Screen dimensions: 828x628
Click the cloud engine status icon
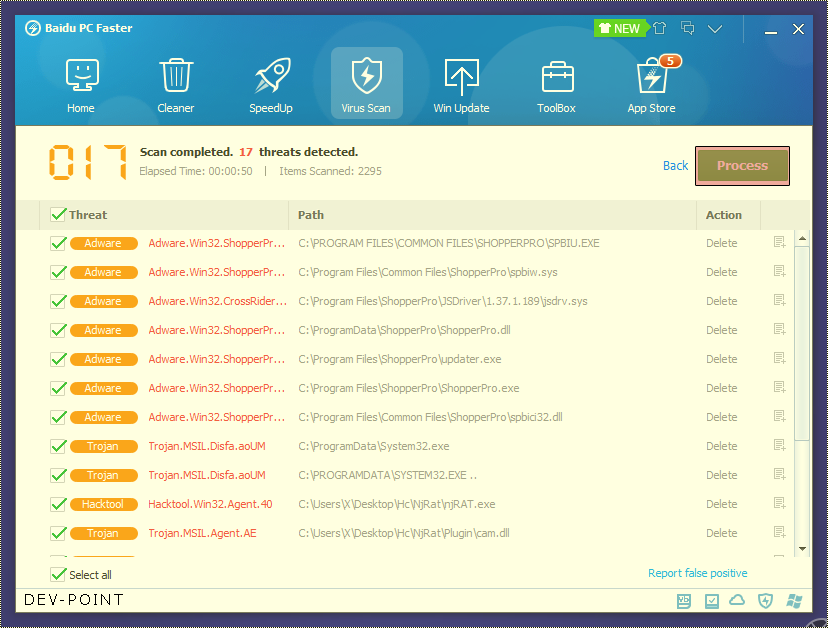[737, 600]
